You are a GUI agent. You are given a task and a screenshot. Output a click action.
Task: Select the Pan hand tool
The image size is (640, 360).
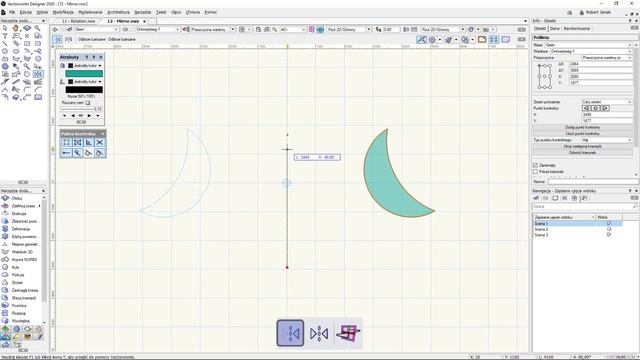[x=16, y=28]
